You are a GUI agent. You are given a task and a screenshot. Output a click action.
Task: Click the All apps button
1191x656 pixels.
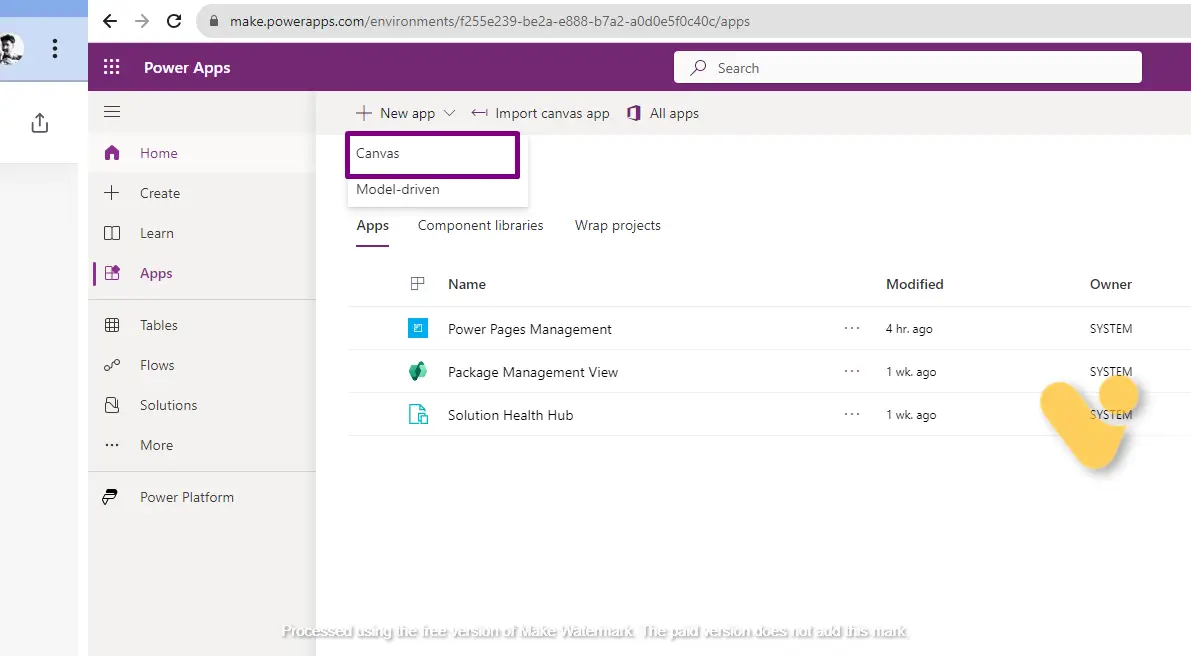[x=662, y=113]
